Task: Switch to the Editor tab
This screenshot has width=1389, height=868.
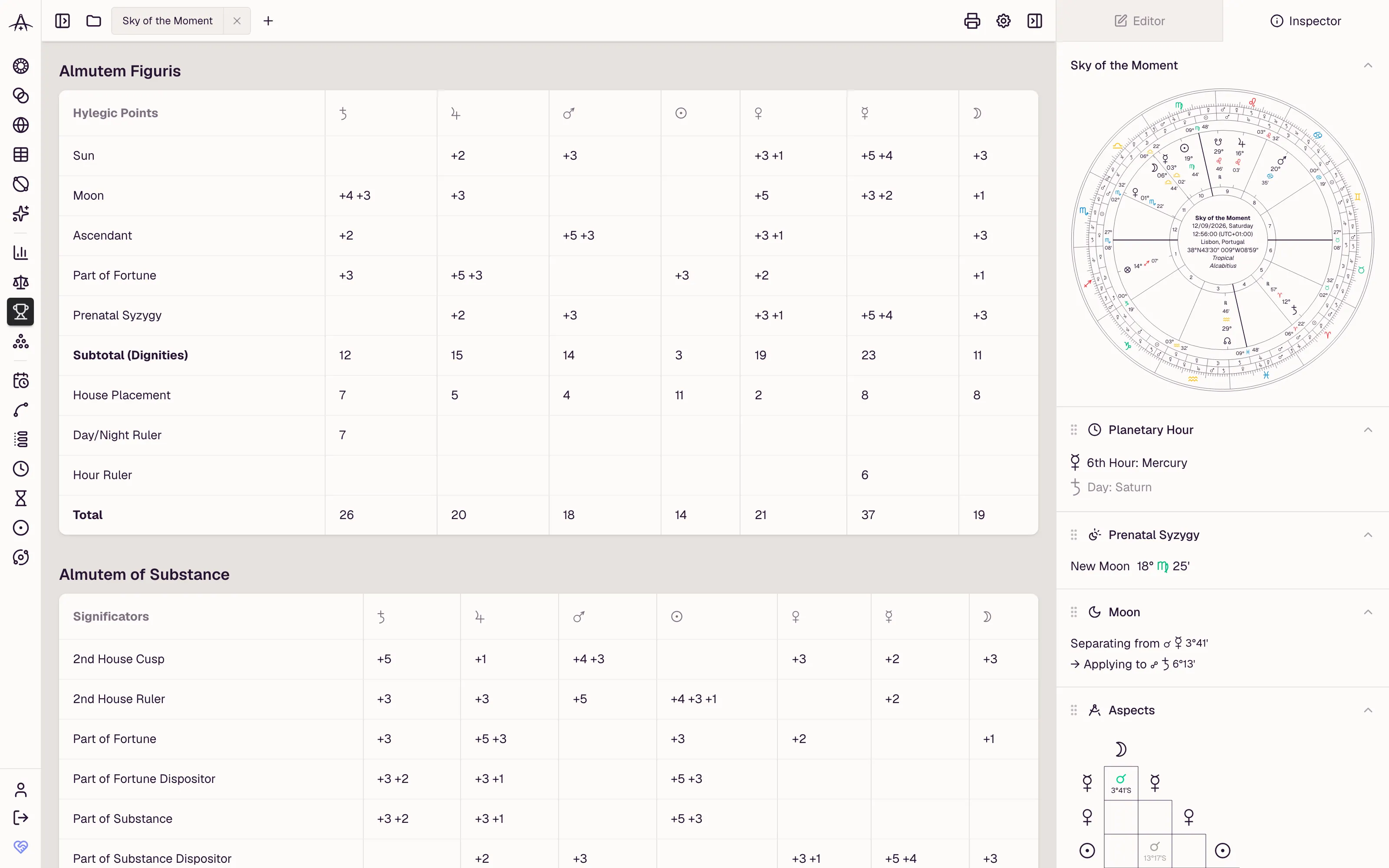Action: [x=1139, y=21]
